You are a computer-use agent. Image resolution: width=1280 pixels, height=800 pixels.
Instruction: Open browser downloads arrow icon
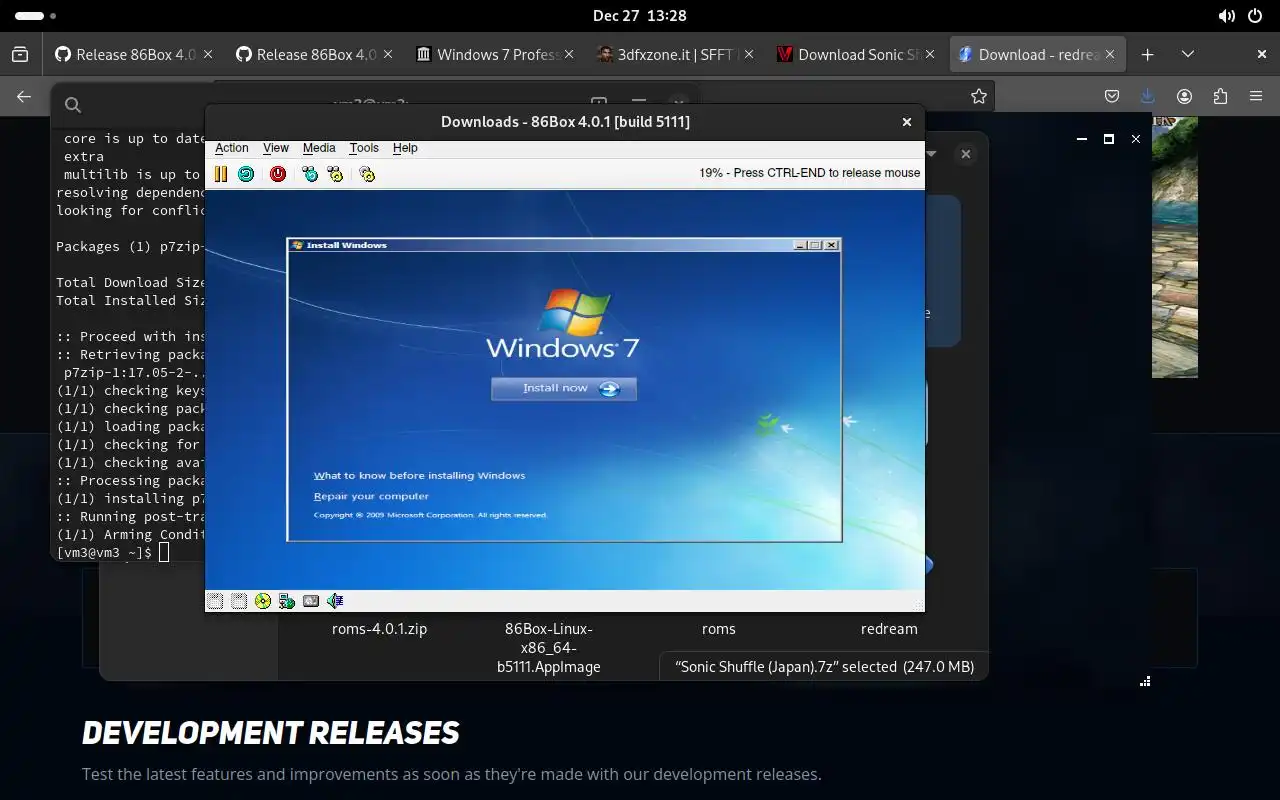tap(1148, 96)
